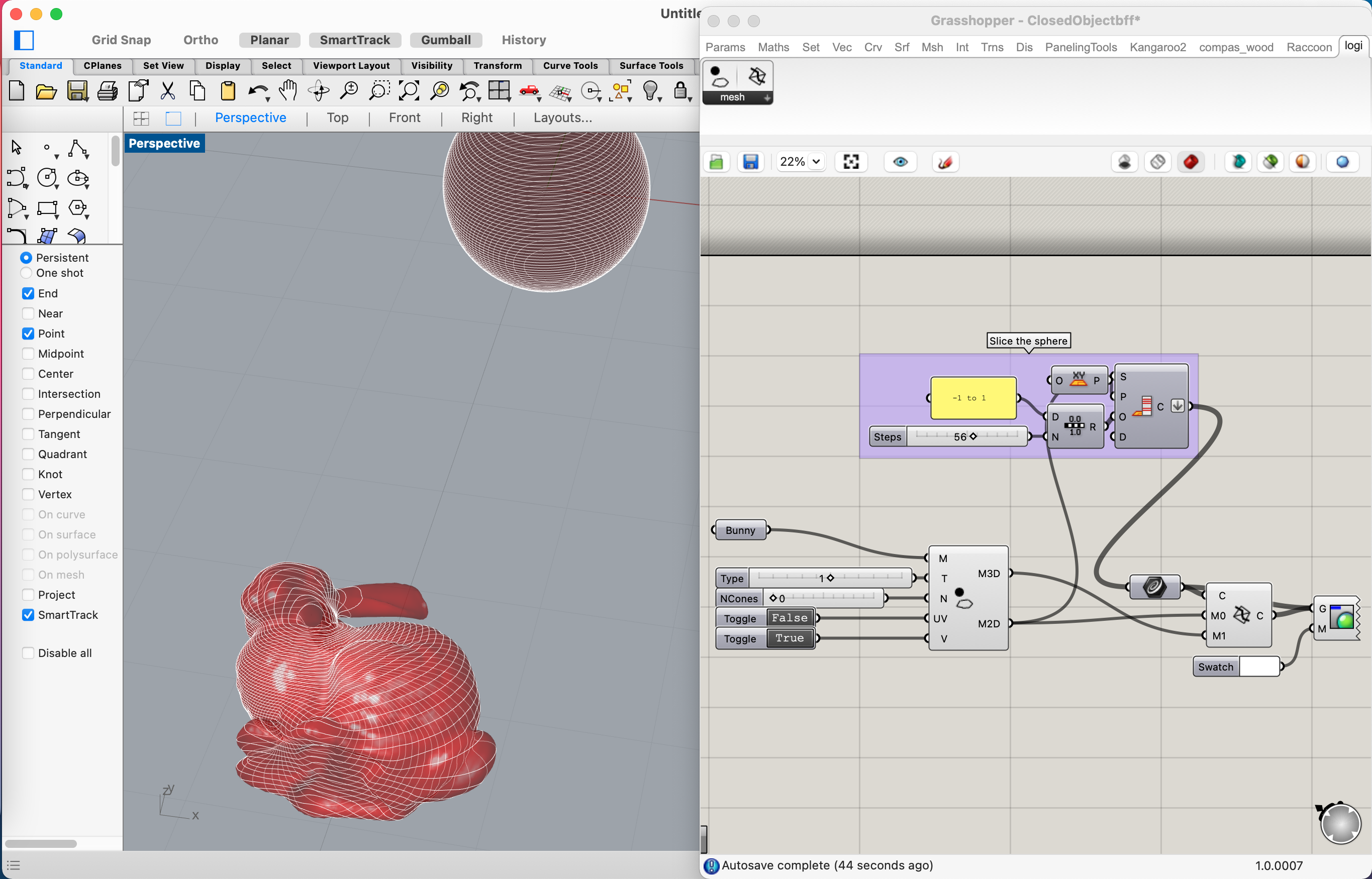This screenshot has height=879, width=1372.
Task: Click the Open folder icon in Rhino toolbar
Action: coord(46,91)
